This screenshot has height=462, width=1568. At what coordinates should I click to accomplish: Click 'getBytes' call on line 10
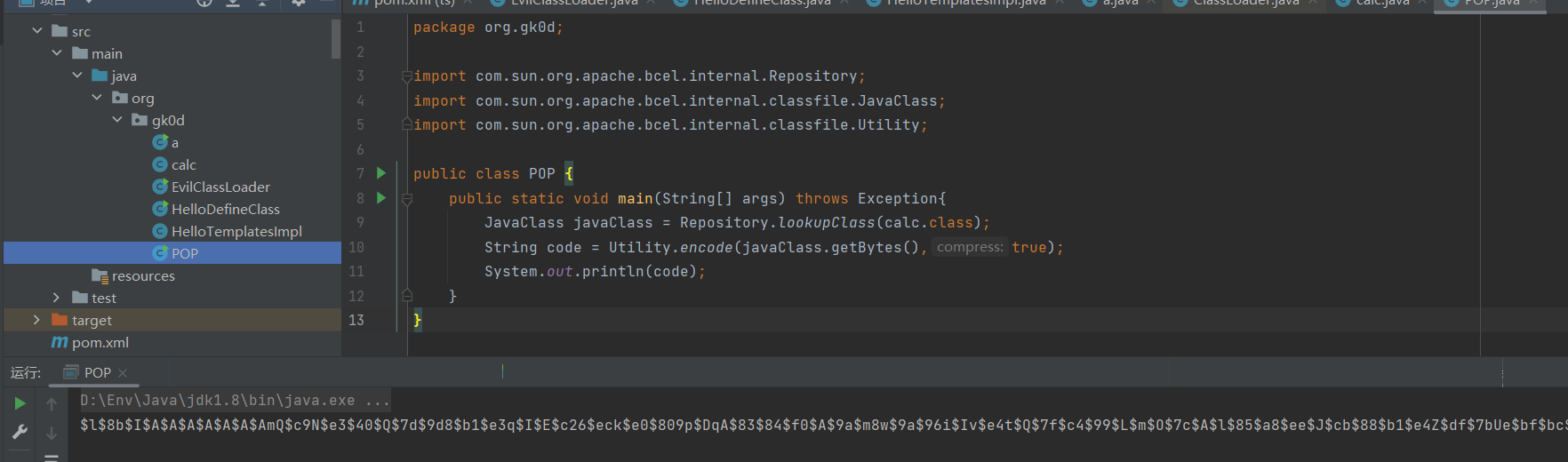pyautogui.click(x=867, y=248)
